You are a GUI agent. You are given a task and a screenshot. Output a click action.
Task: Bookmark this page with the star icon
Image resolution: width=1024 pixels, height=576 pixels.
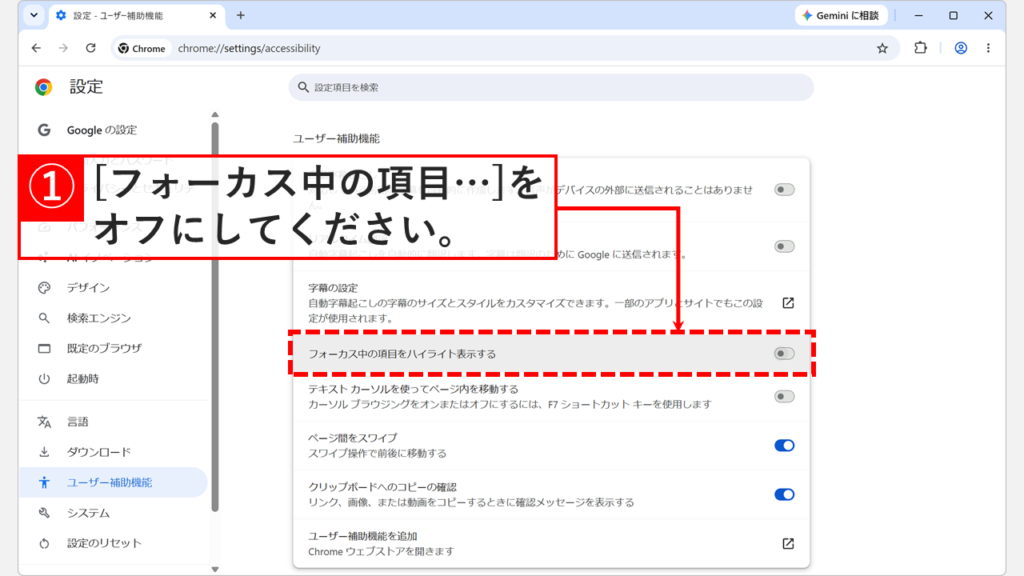882,48
